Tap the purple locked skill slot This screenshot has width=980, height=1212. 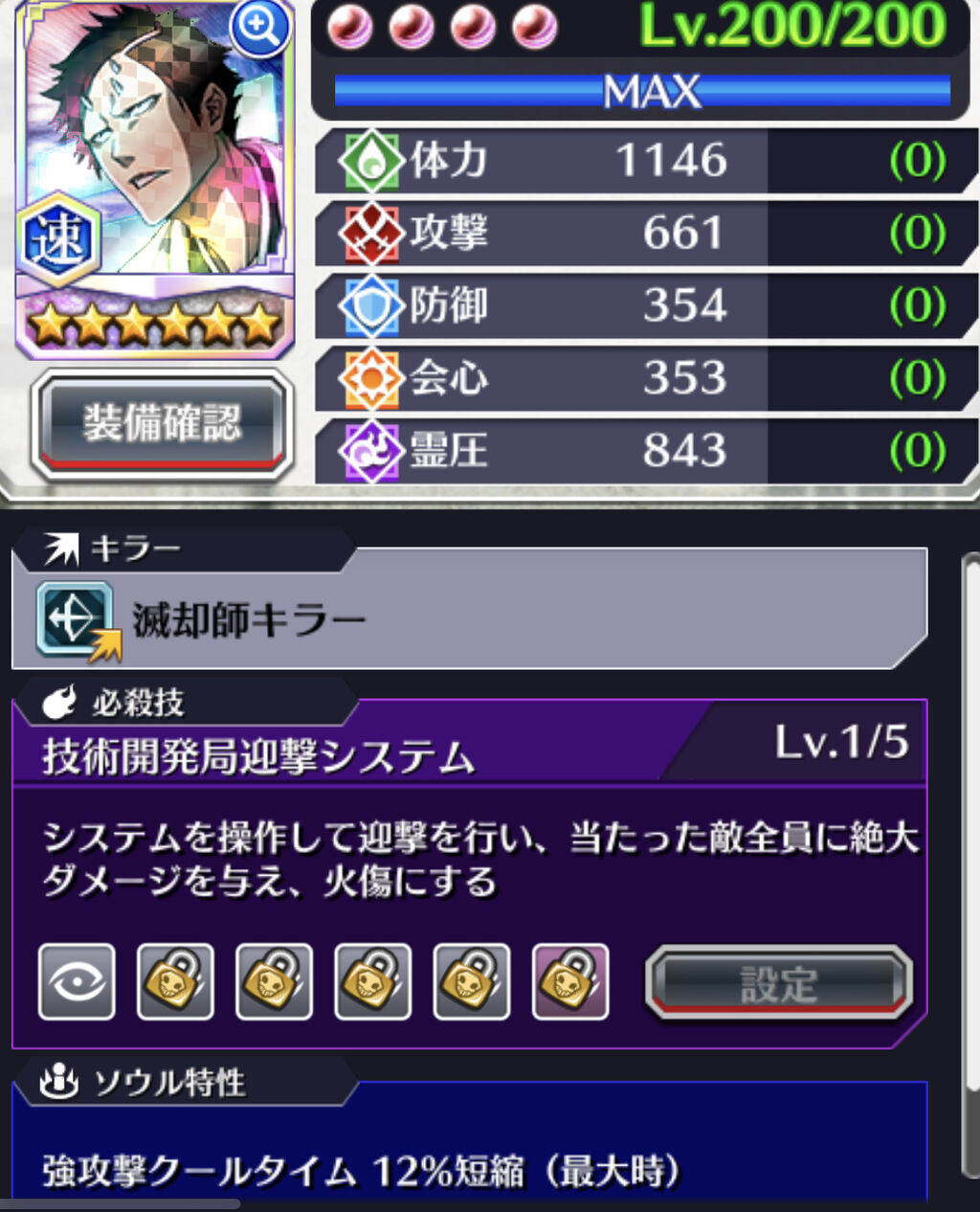(570, 982)
